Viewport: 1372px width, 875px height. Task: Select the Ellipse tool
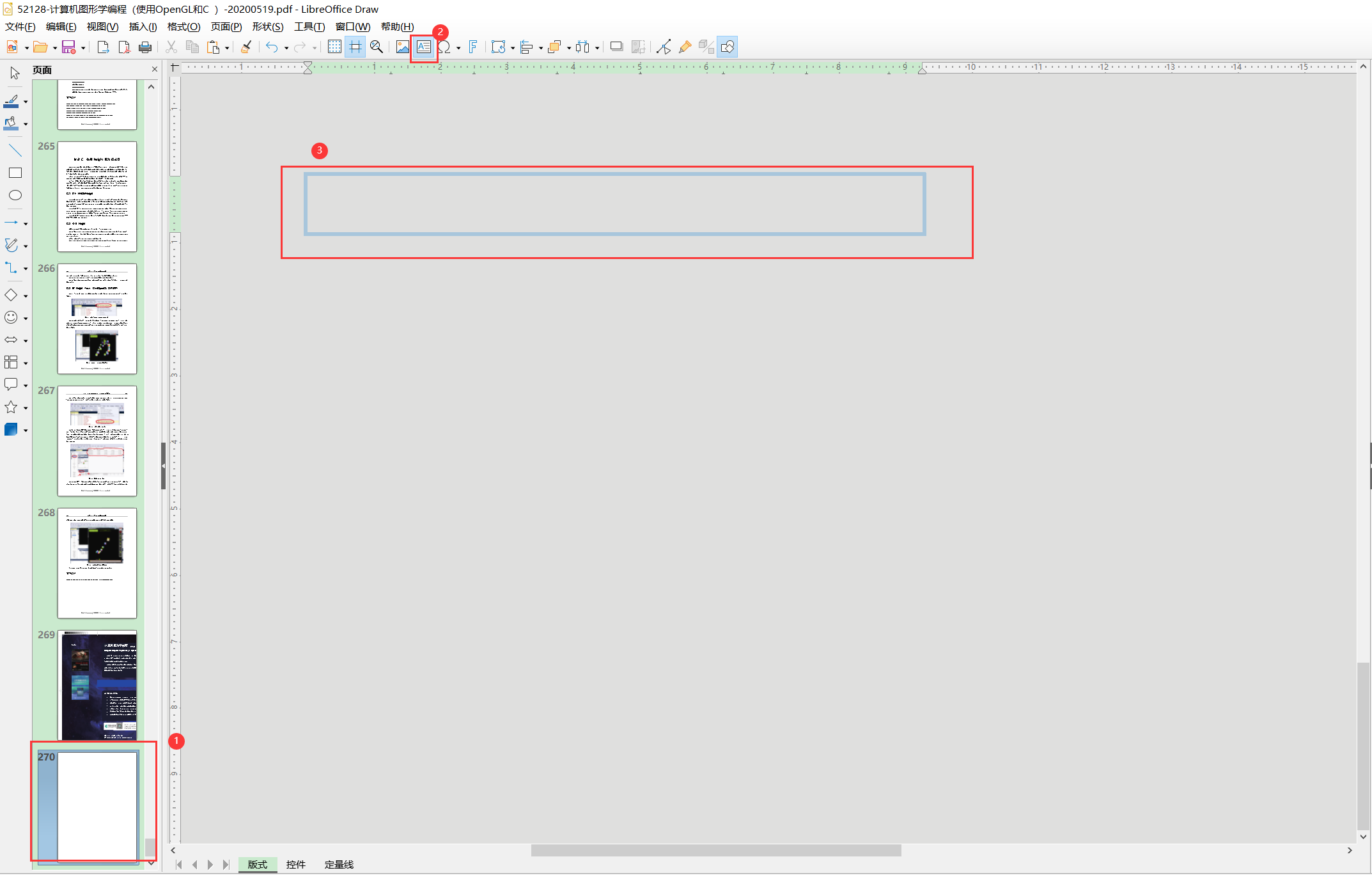pyautogui.click(x=15, y=195)
